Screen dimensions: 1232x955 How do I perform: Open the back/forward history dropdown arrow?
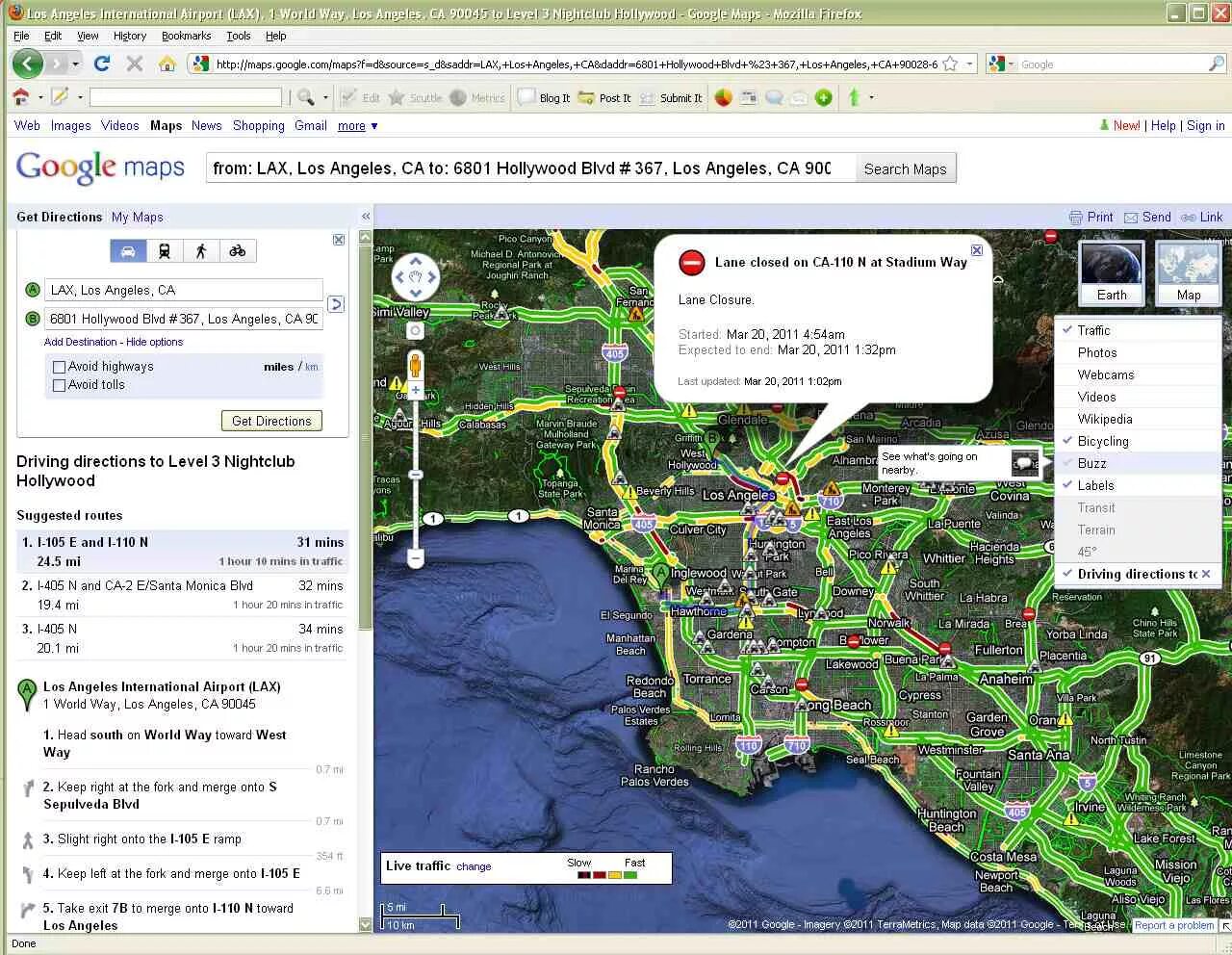click(76, 65)
